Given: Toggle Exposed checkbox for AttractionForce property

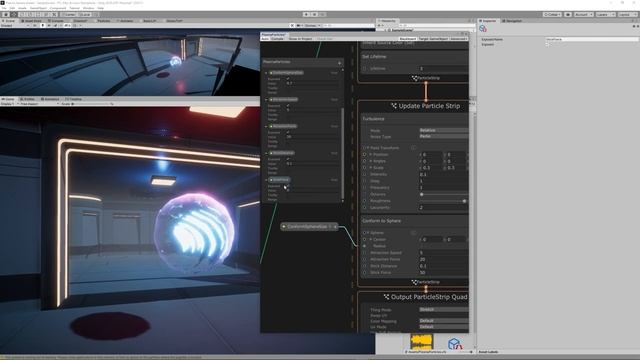Looking at the screenshot, I should [x=288, y=132].
